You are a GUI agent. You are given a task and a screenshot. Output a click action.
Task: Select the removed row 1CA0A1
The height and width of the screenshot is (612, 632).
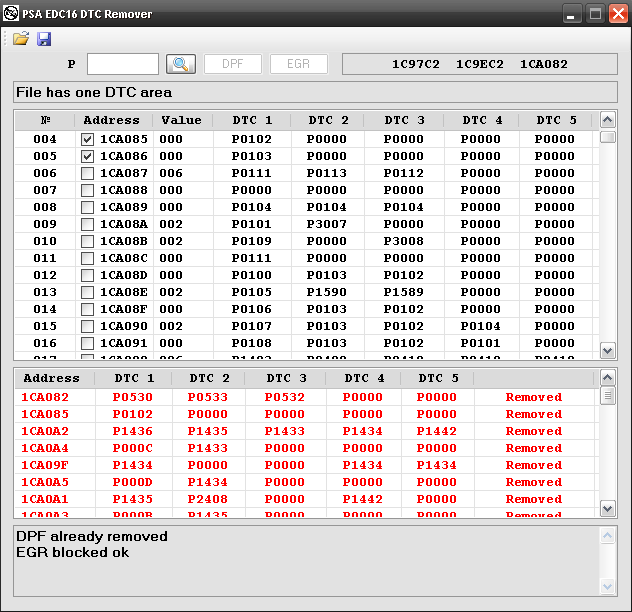click(307, 499)
